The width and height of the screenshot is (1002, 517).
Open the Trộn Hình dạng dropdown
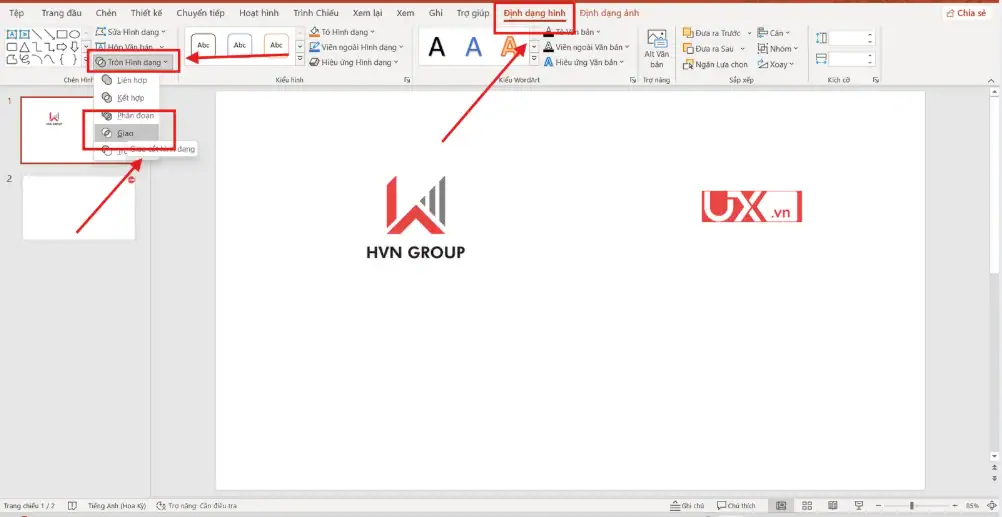tap(132, 63)
